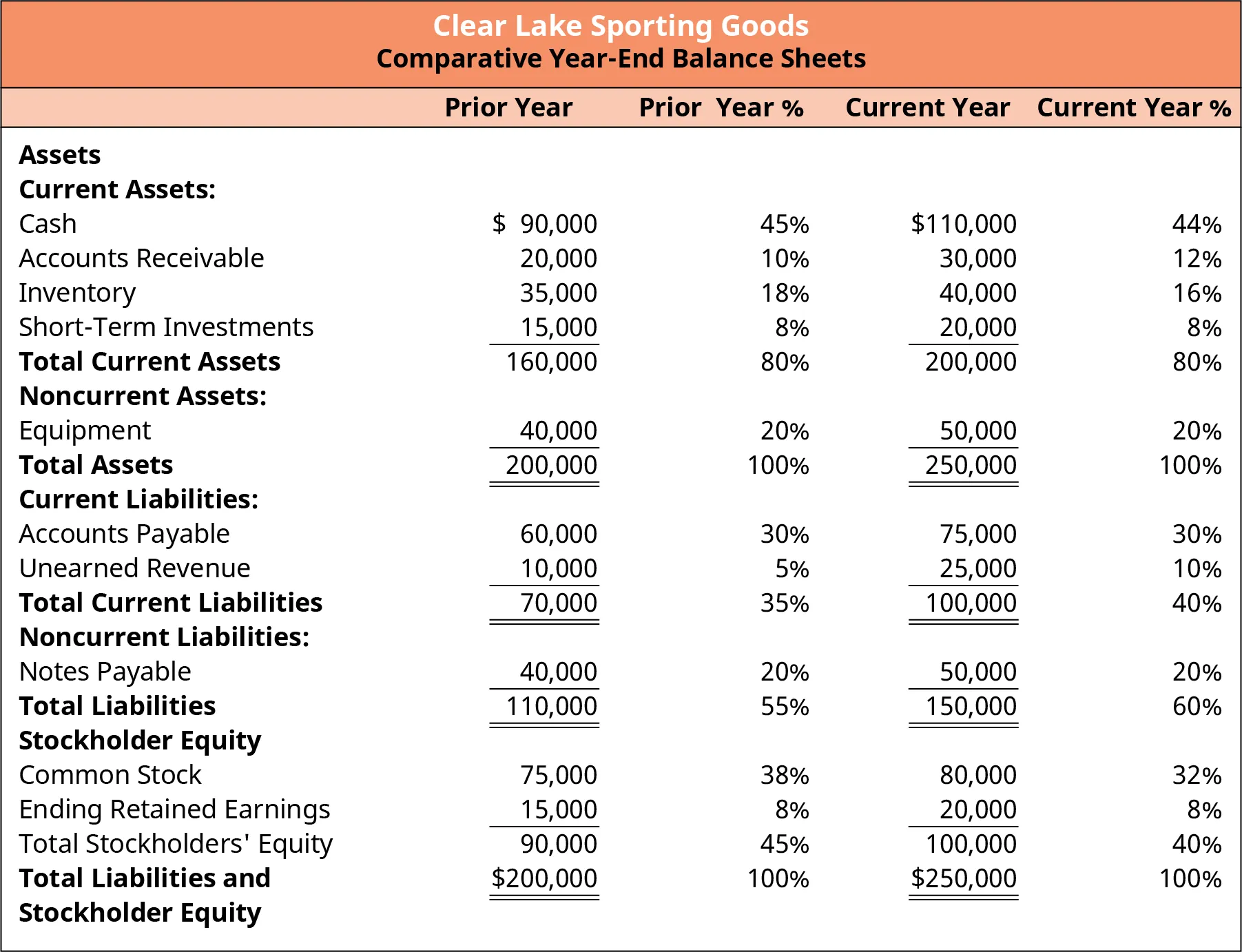This screenshot has height=952, width=1242.
Task: Select the Notes Payable row label
Action: [x=105, y=672]
